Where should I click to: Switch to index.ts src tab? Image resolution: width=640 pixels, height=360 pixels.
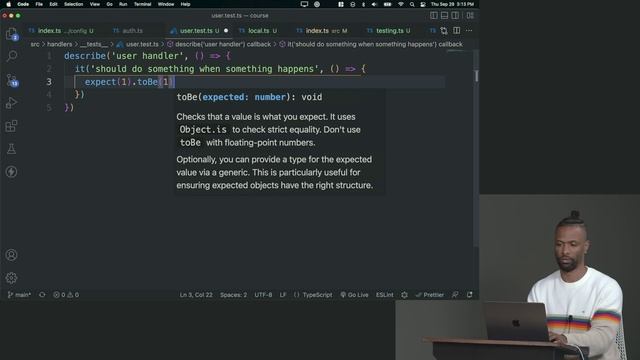(x=322, y=31)
